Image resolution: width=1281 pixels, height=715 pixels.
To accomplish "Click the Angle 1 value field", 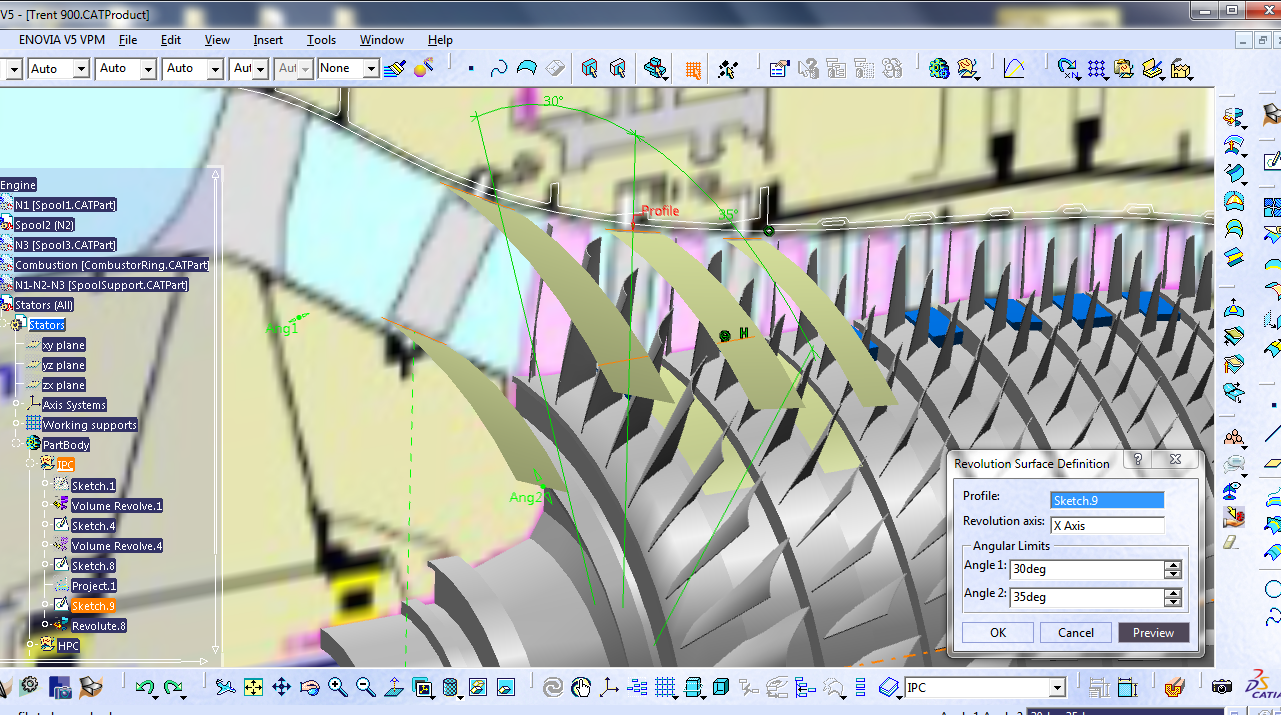I will pyautogui.click(x=1086, y=569).
